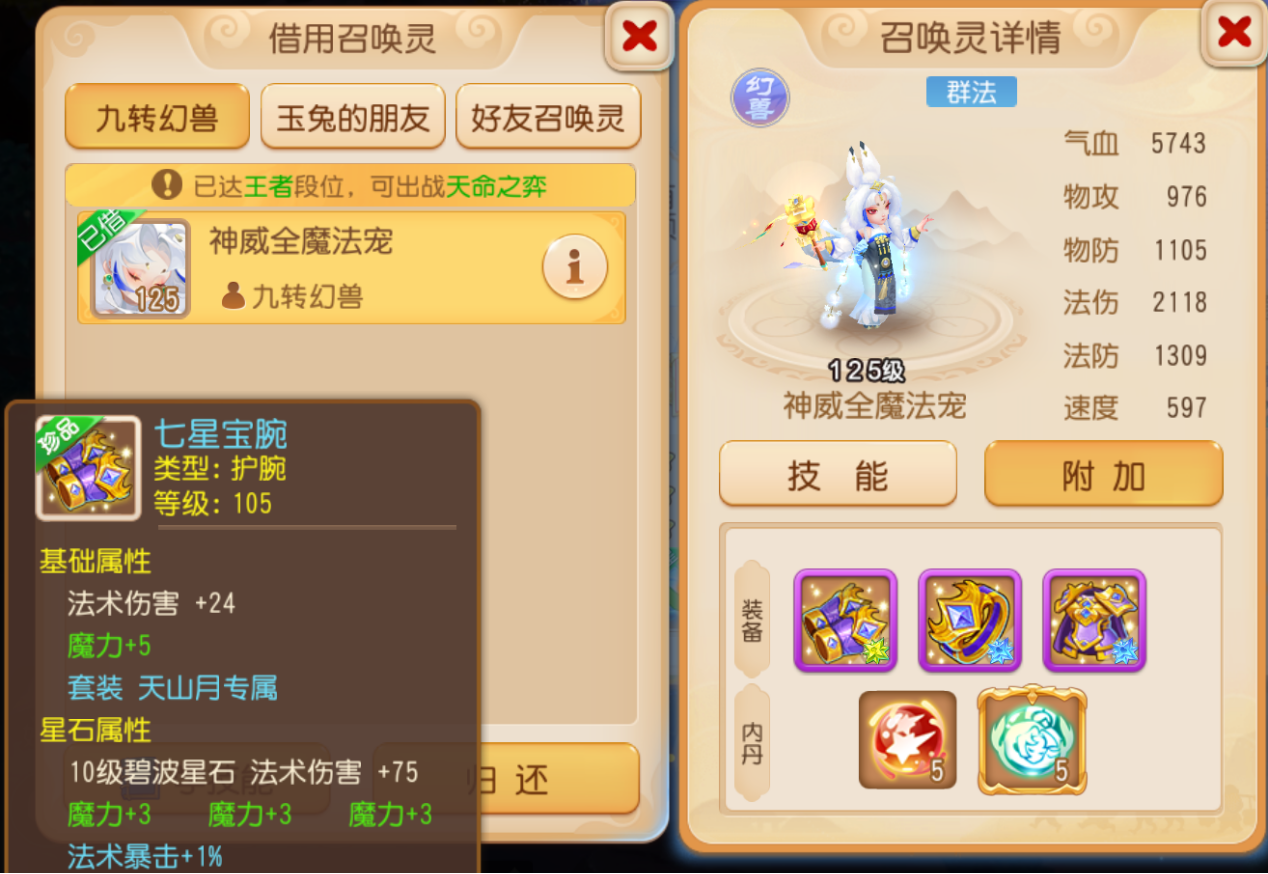Click the 归还 return button
1268x874 pixels.
[x=506, y=778]
